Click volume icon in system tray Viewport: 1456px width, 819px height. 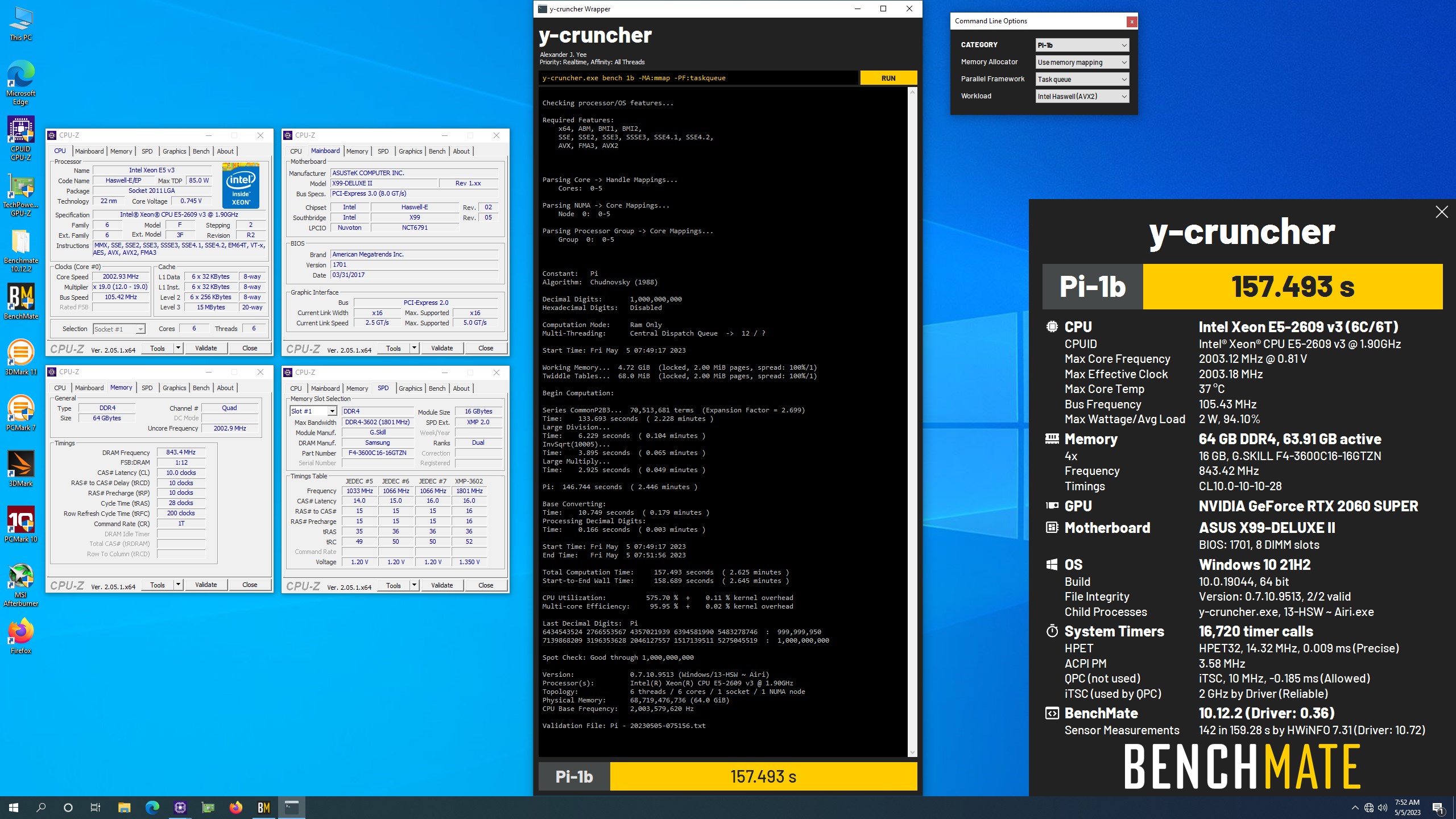tap(1383, 808)
